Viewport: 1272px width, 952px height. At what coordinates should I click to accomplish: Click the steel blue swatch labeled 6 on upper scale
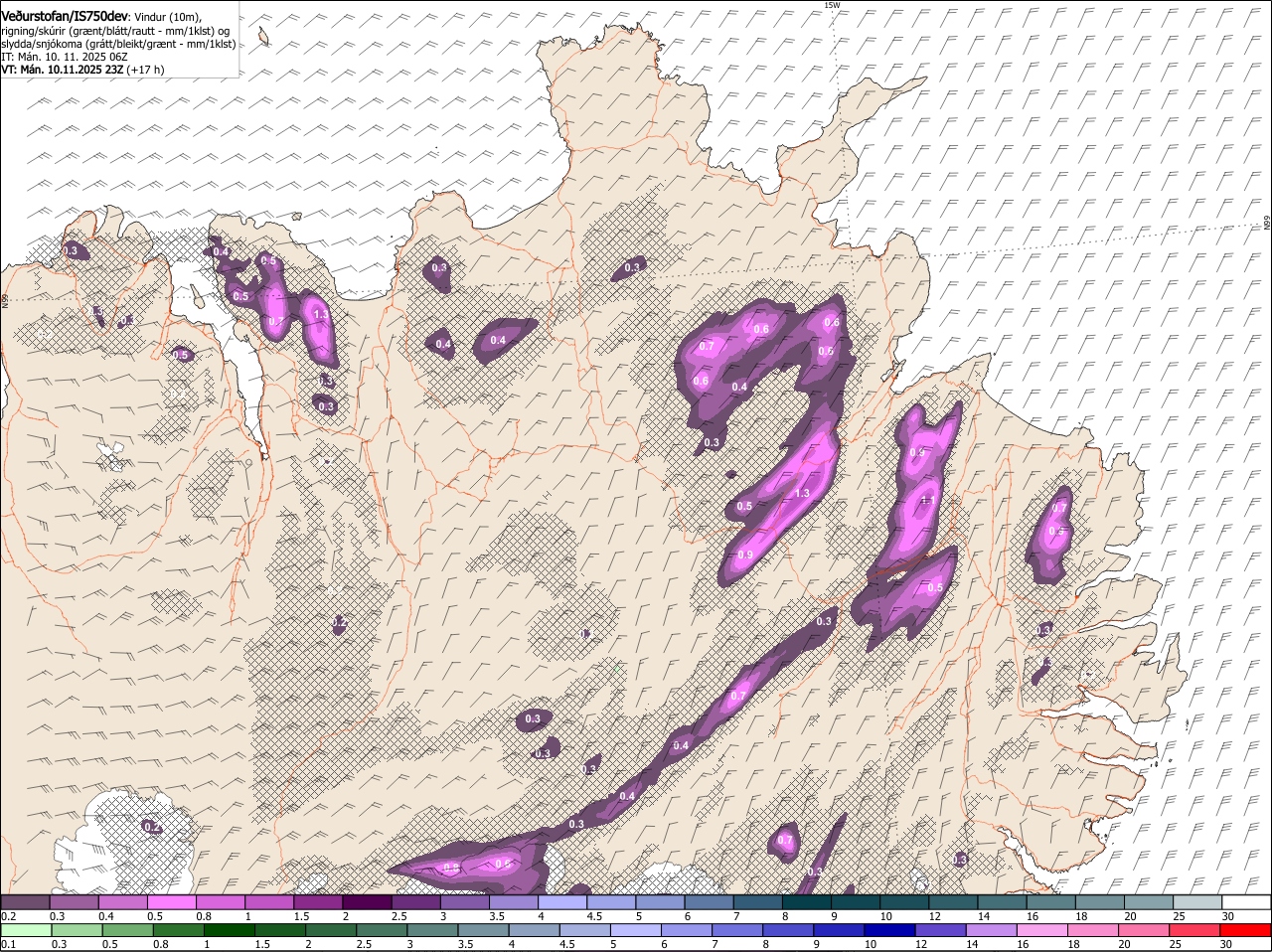pyautogui.click(x=709, y=901)
